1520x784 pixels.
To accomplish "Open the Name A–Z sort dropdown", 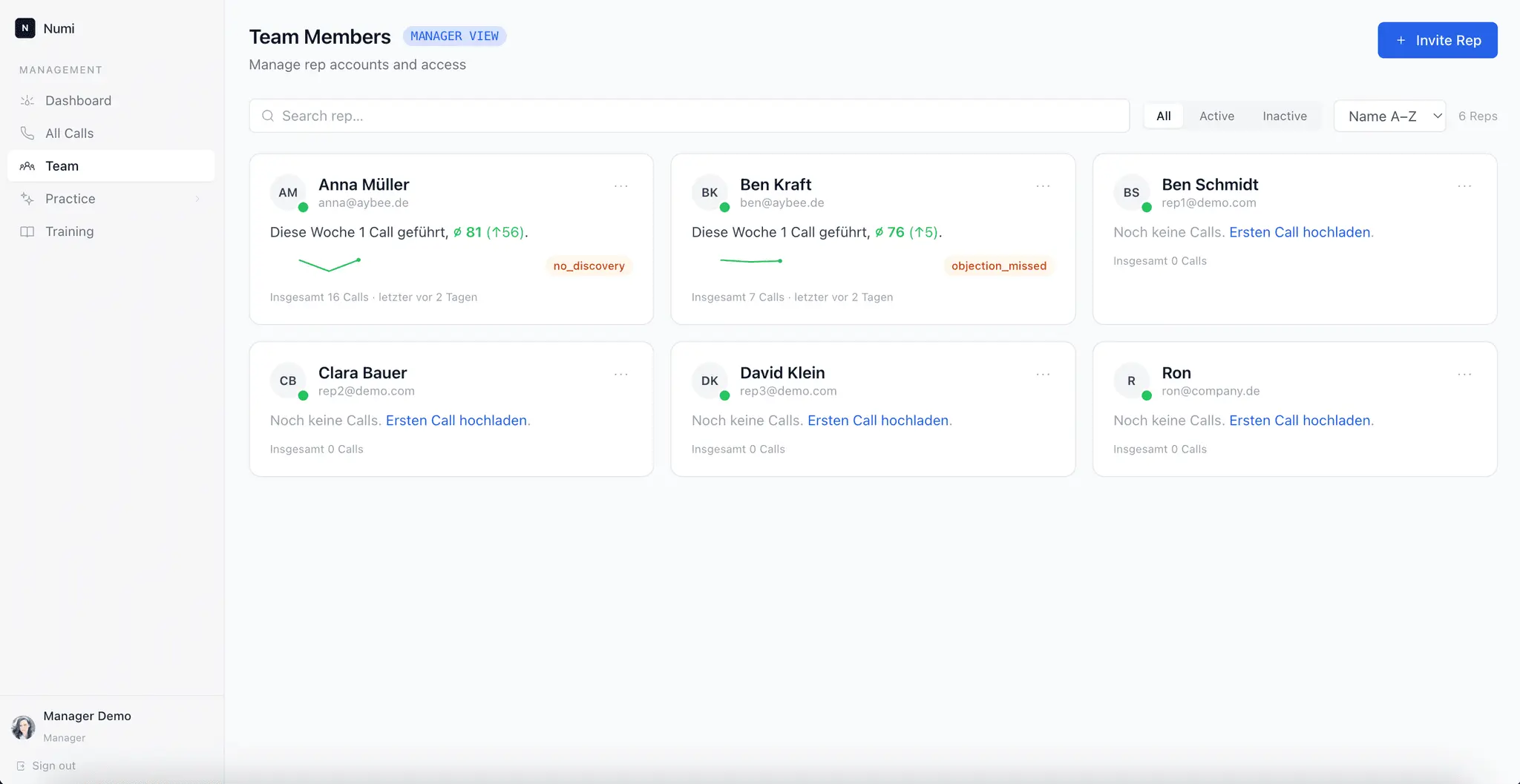I will point(1389,116).
